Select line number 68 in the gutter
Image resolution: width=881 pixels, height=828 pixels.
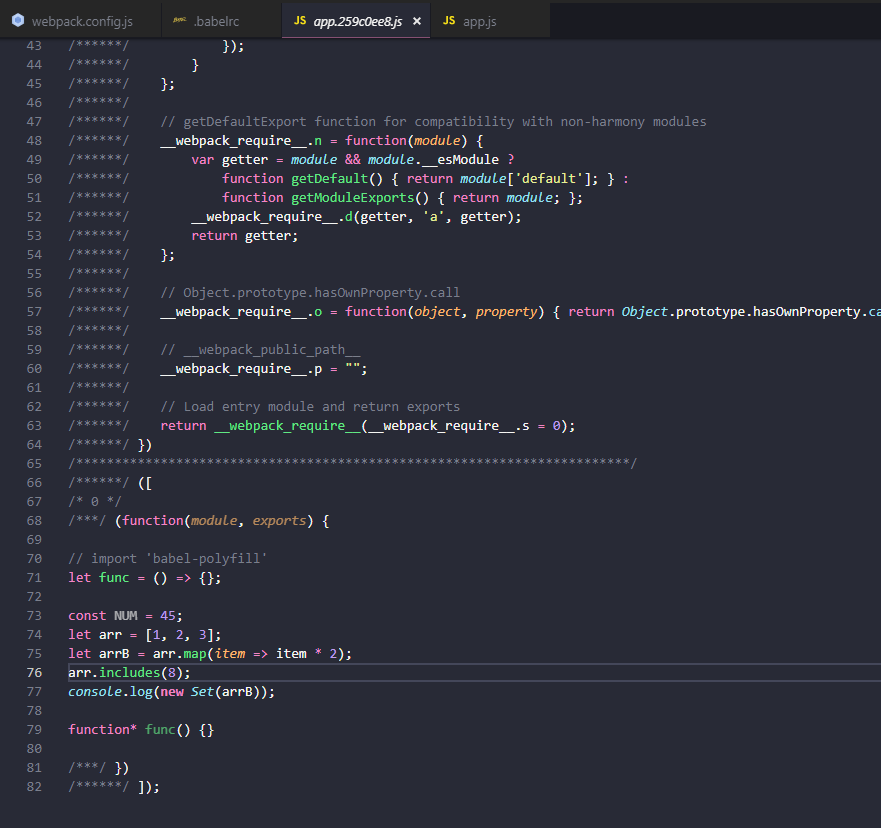pos(34,520)
